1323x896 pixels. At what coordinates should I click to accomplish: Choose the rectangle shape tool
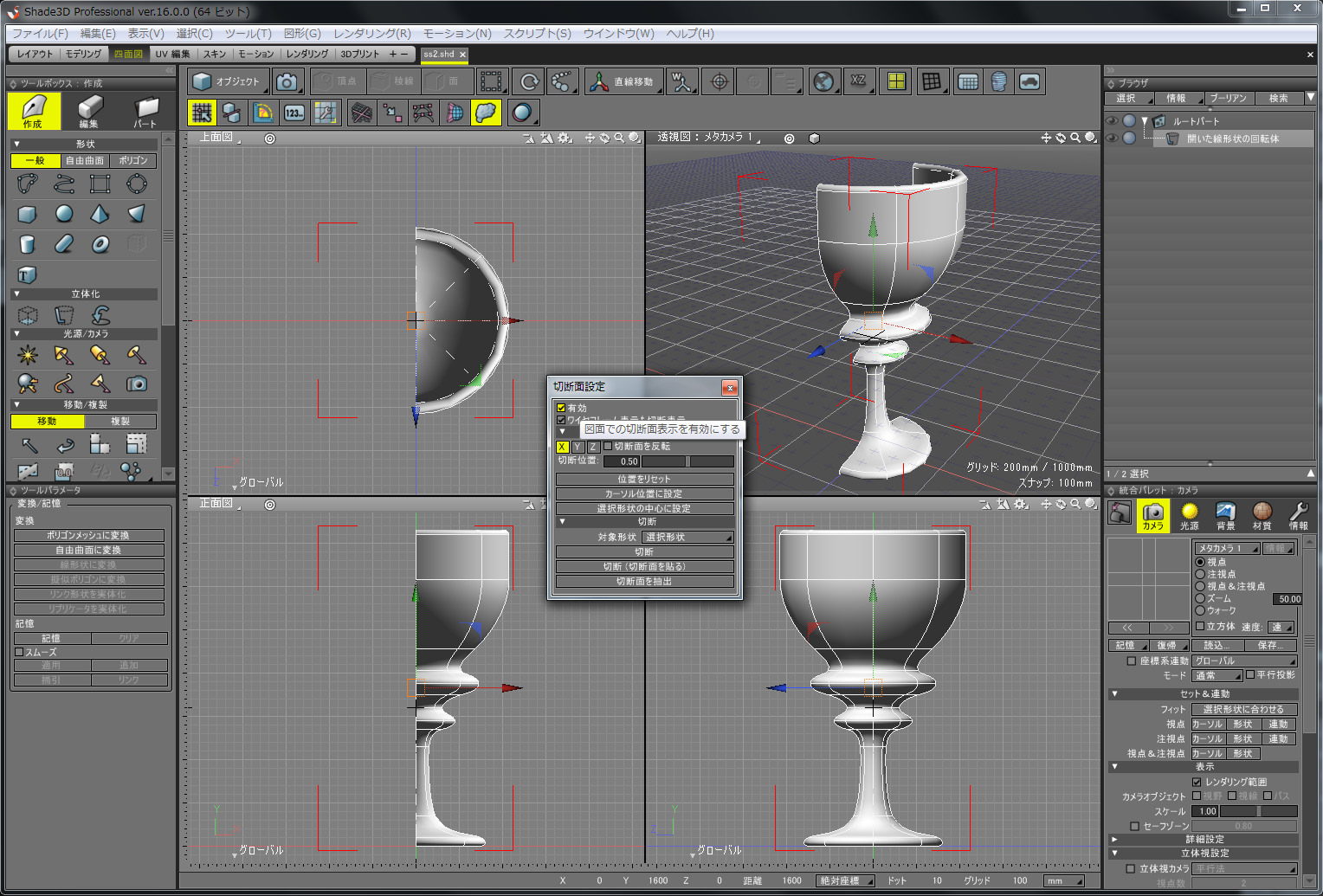point(100,184)
